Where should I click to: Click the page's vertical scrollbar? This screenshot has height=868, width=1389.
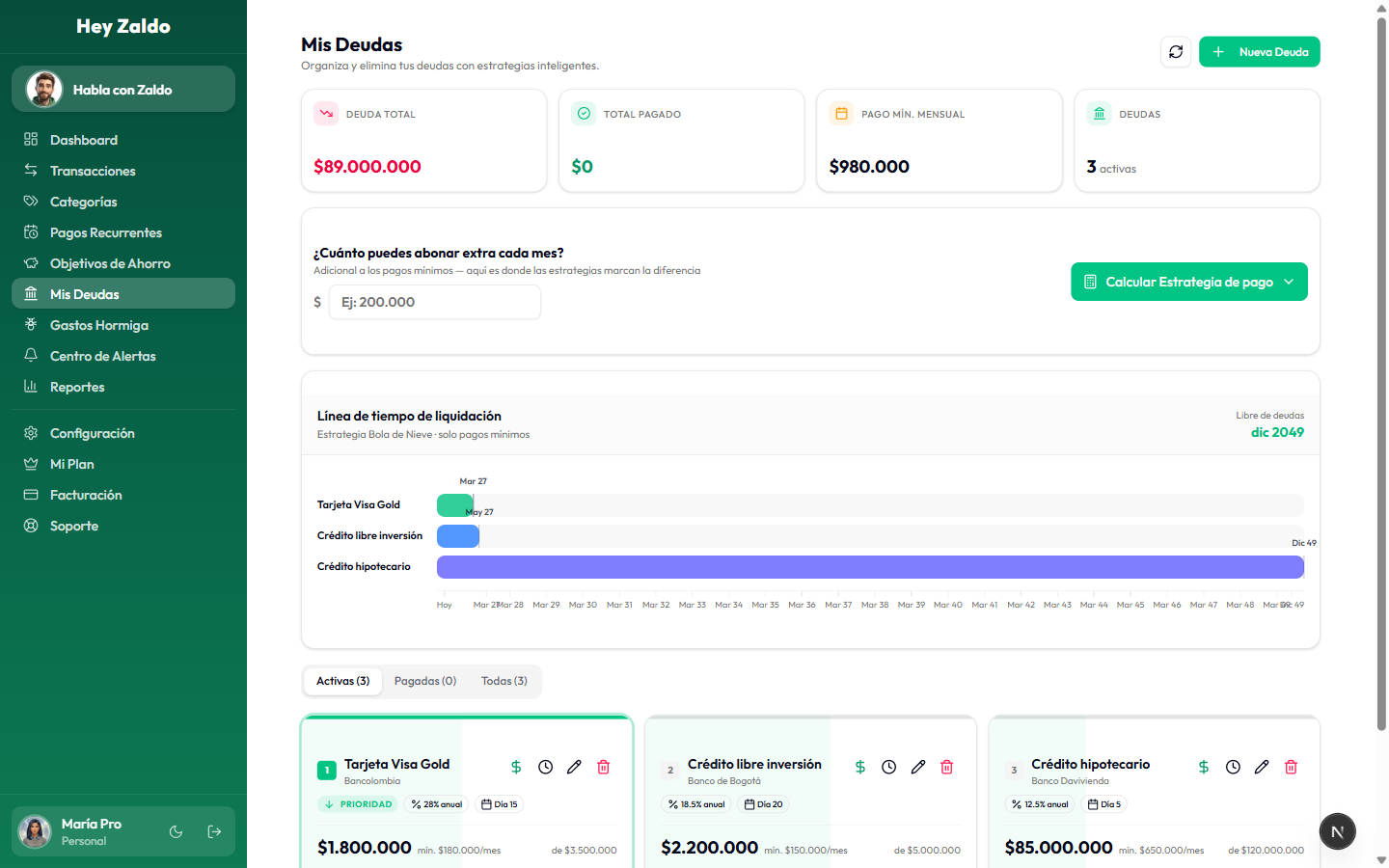pyautogui.click(x=1381, y=386)
